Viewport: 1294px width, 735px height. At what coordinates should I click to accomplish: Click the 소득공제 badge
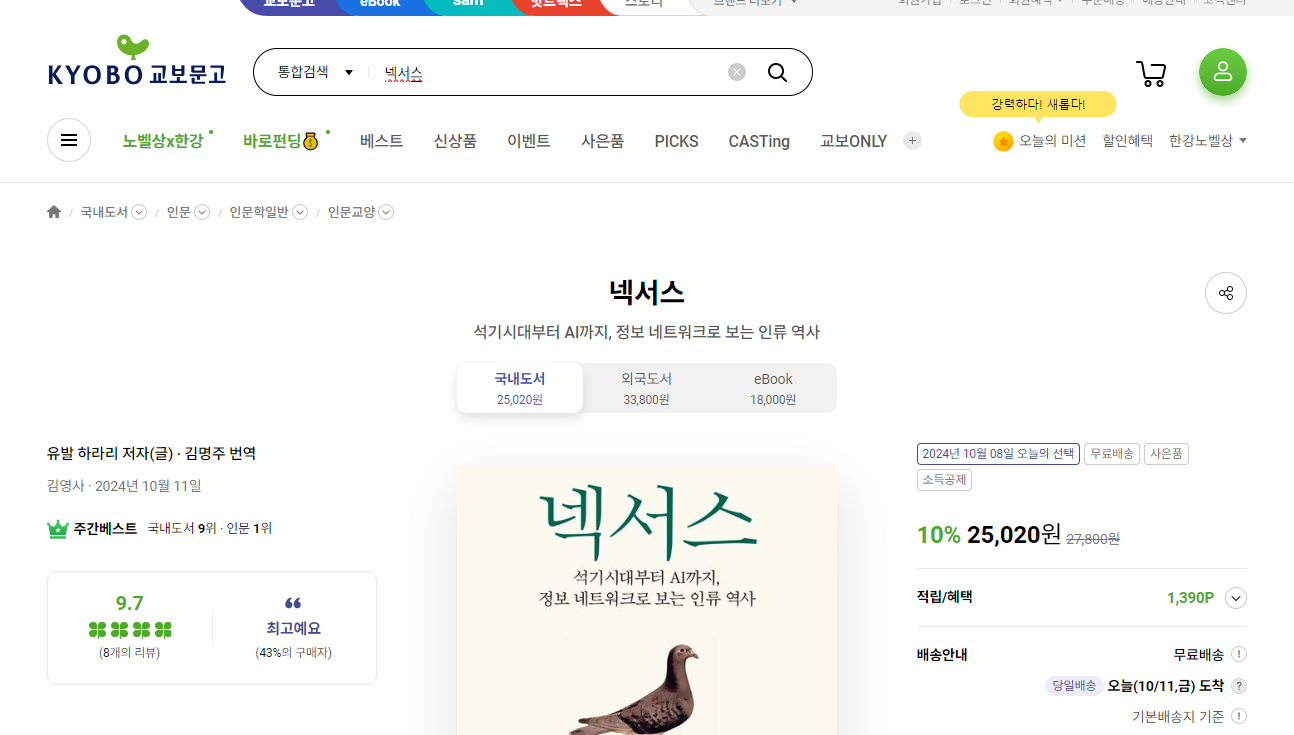[944, 480]
